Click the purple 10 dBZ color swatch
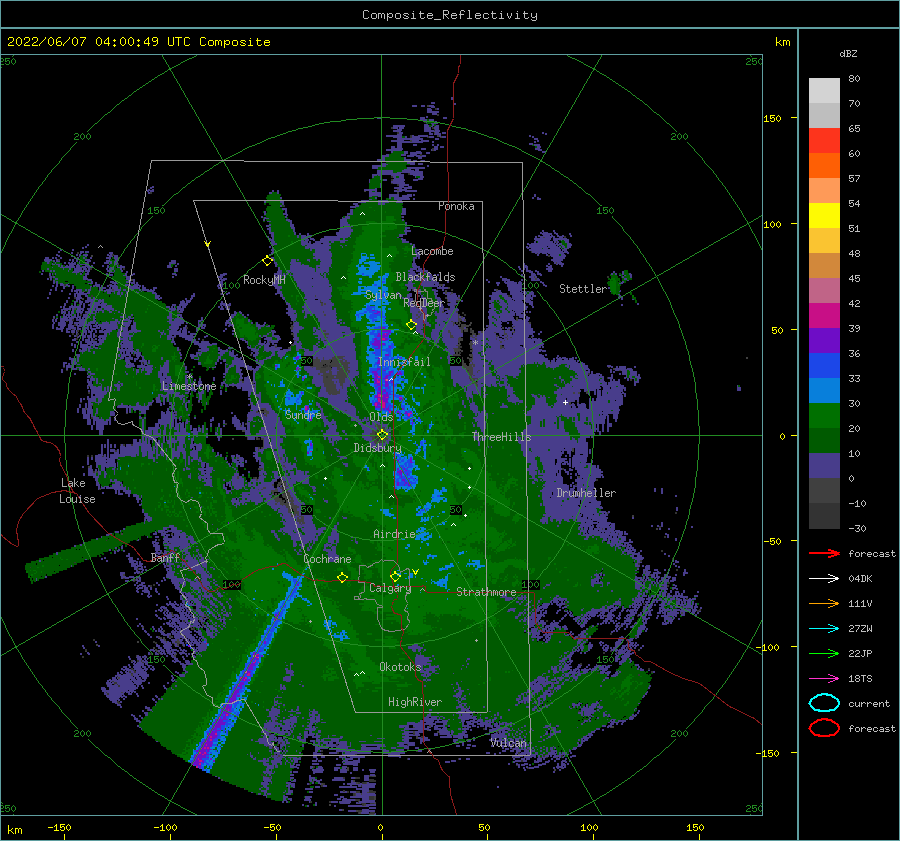 824,466
